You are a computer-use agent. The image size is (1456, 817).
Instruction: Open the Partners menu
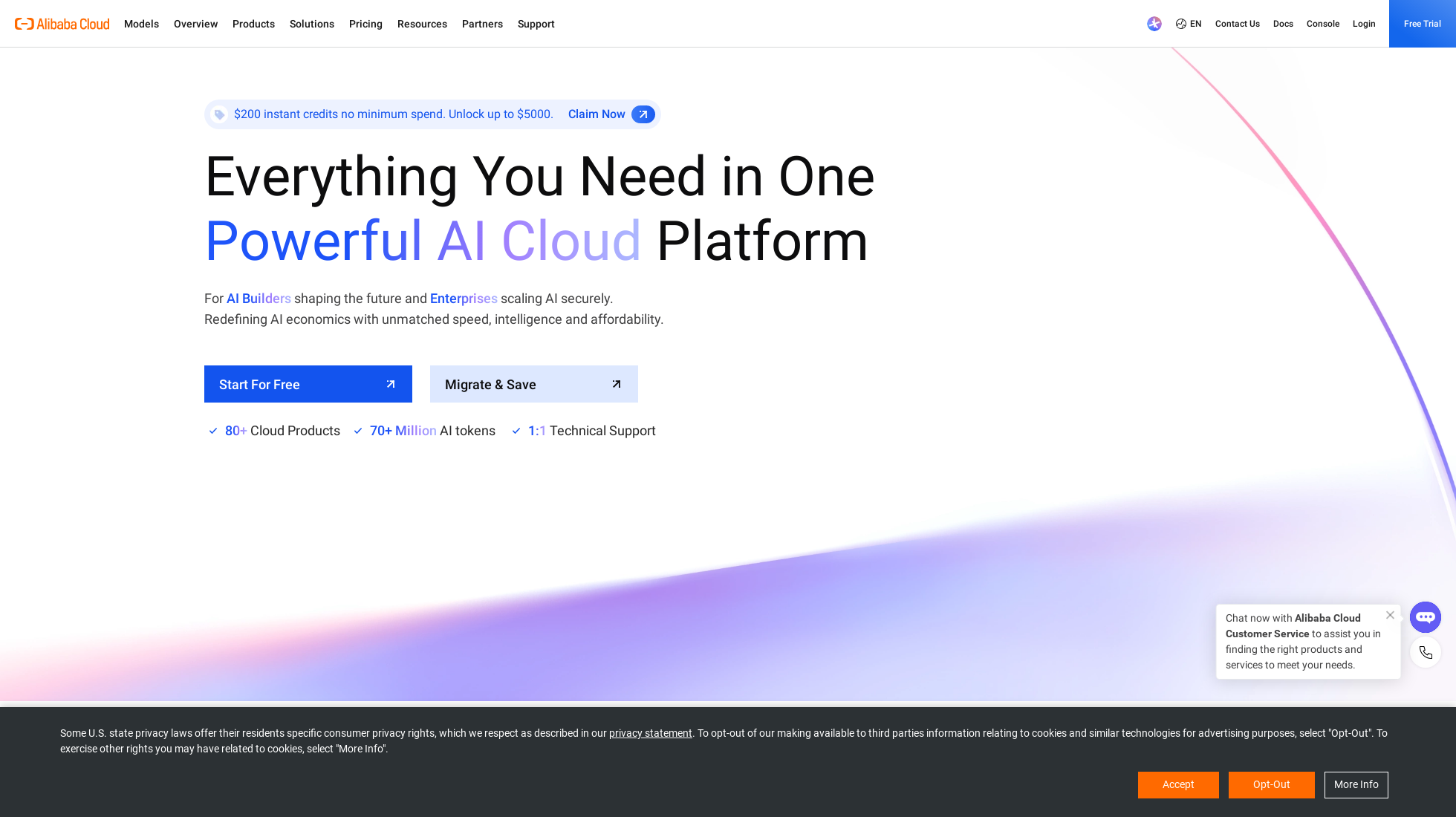(482, 24)
